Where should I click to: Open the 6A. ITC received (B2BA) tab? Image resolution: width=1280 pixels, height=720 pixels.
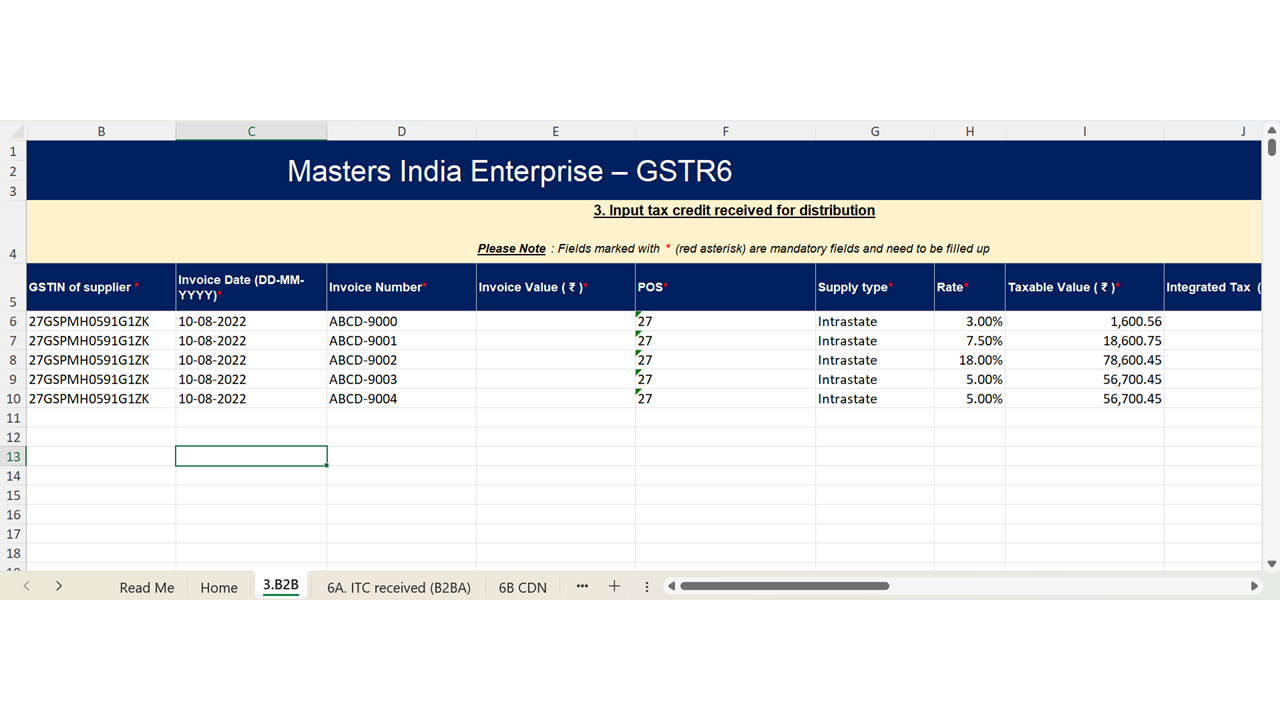pos(398,587)
